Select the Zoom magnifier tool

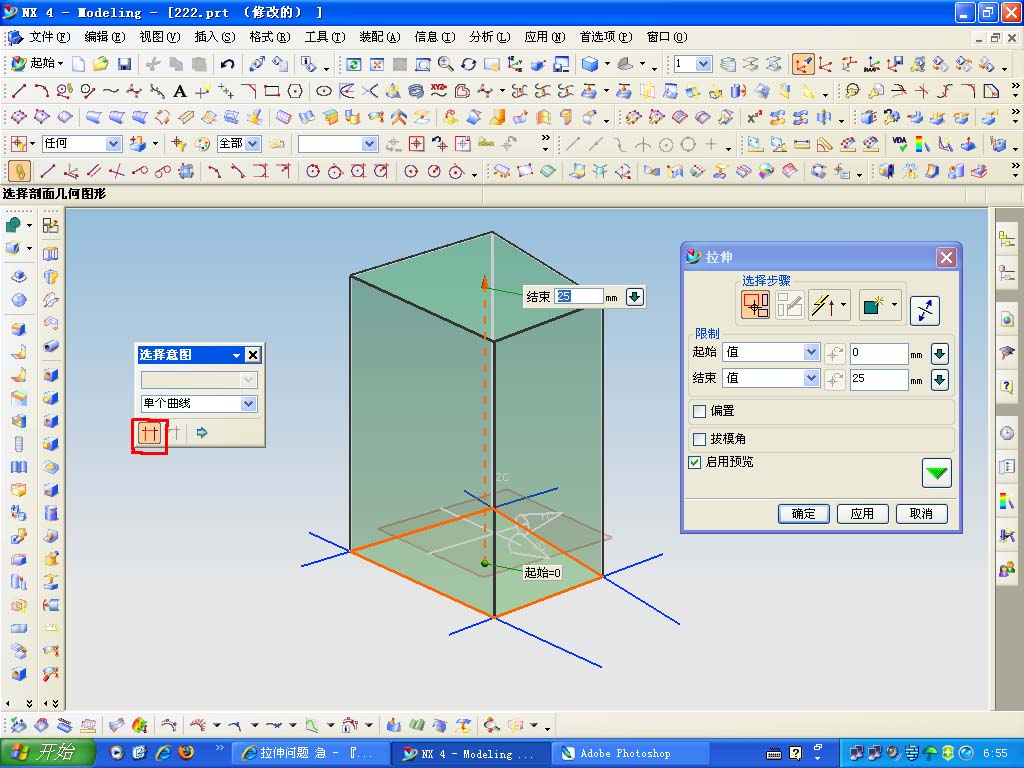[x=445, y=64]
